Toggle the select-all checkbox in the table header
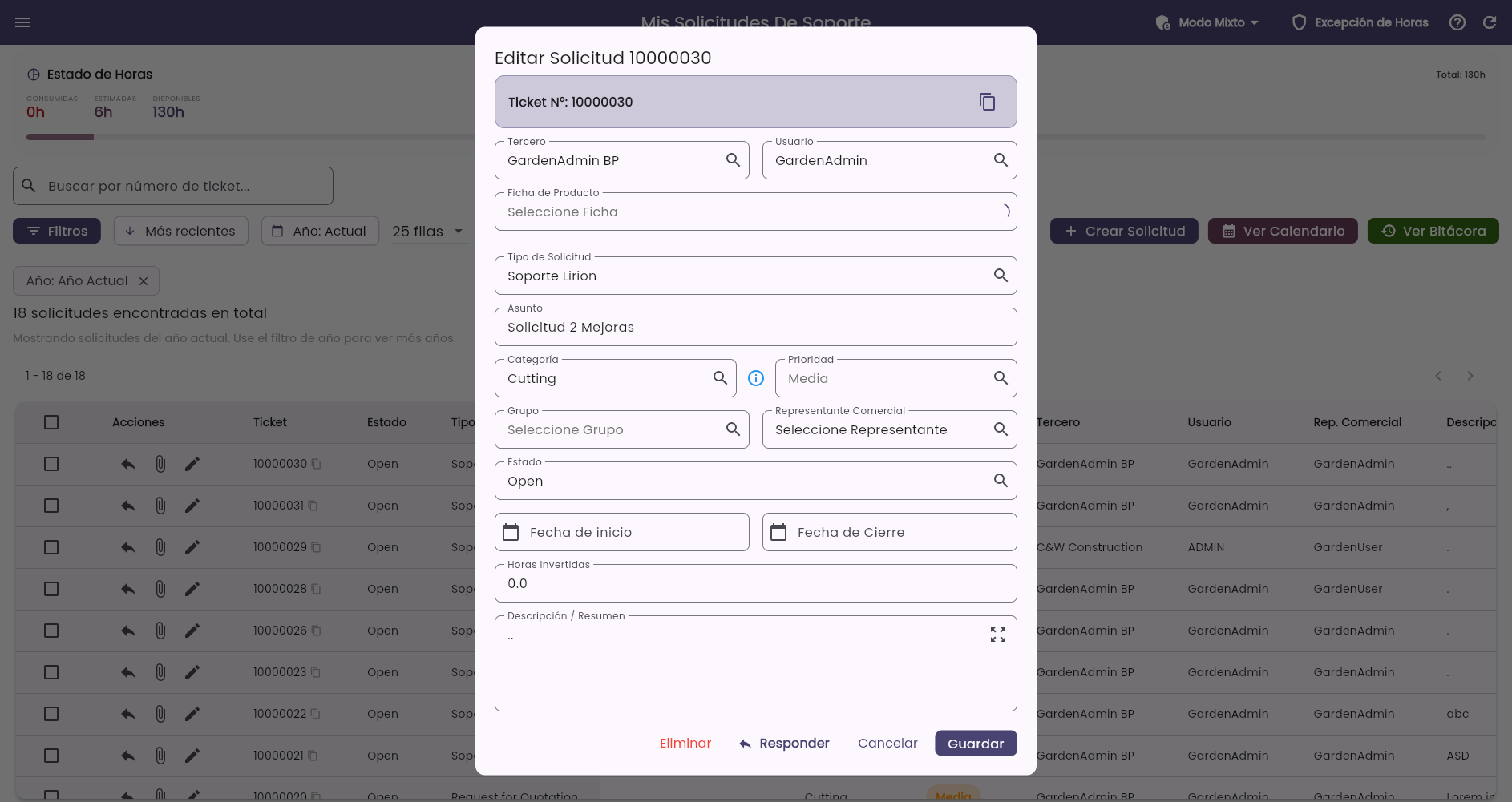This screenshot has width=1512, height=802. tap(51, 422)
